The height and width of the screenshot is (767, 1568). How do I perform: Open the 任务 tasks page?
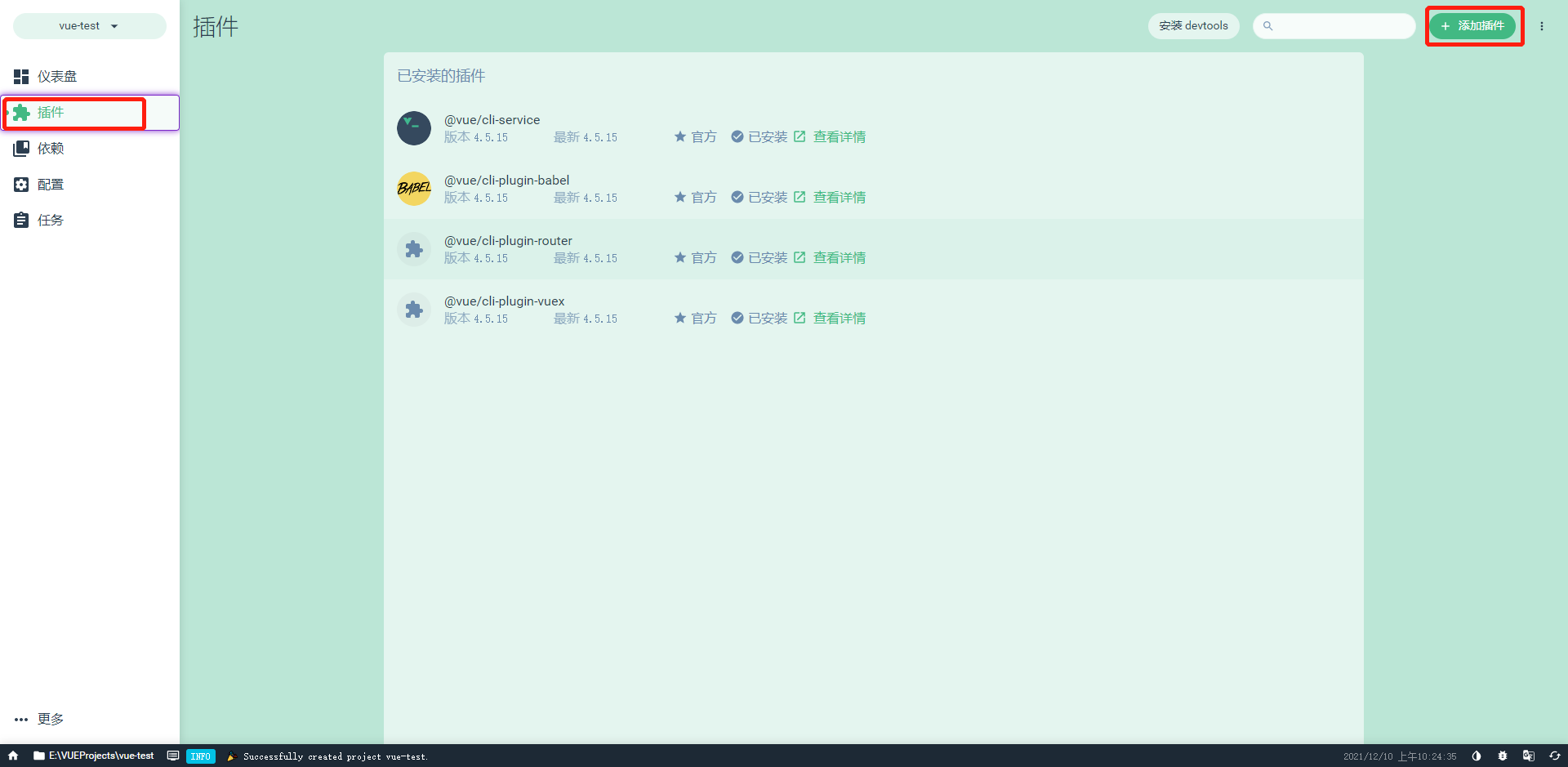click(90, 221)
